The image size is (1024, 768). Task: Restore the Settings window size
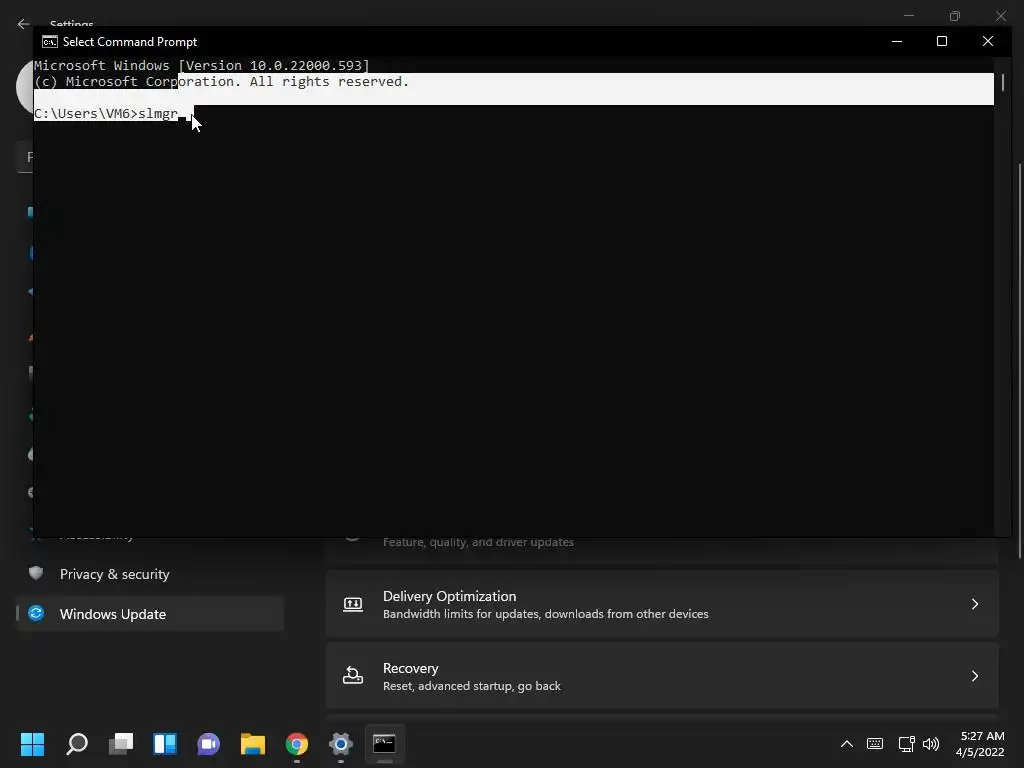tap(955, 16)
